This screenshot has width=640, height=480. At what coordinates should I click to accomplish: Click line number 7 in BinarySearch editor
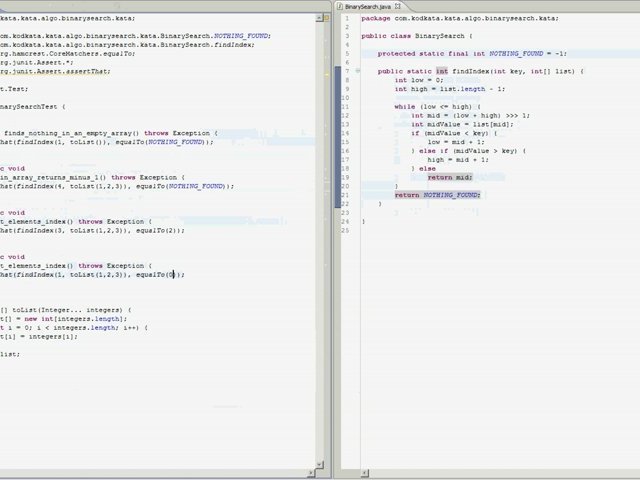pos(346,71)
